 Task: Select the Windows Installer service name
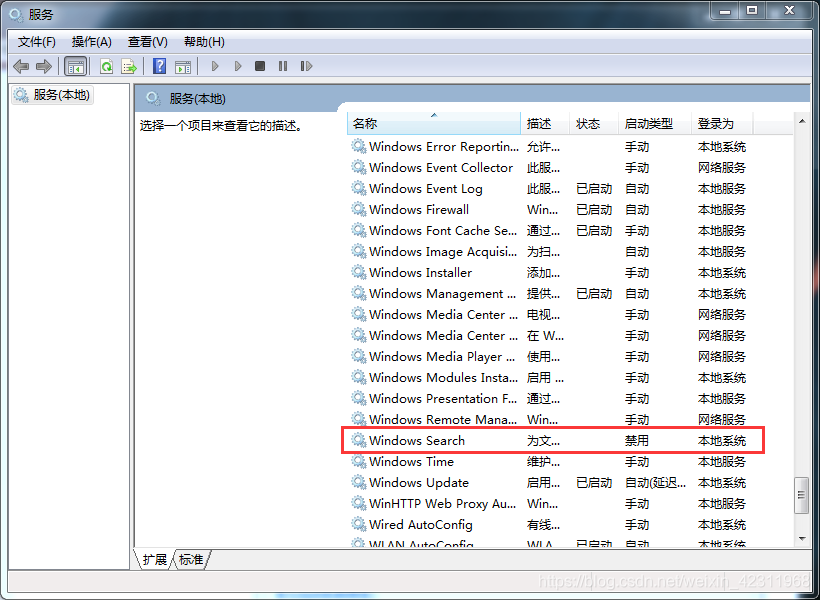[420, 273]
